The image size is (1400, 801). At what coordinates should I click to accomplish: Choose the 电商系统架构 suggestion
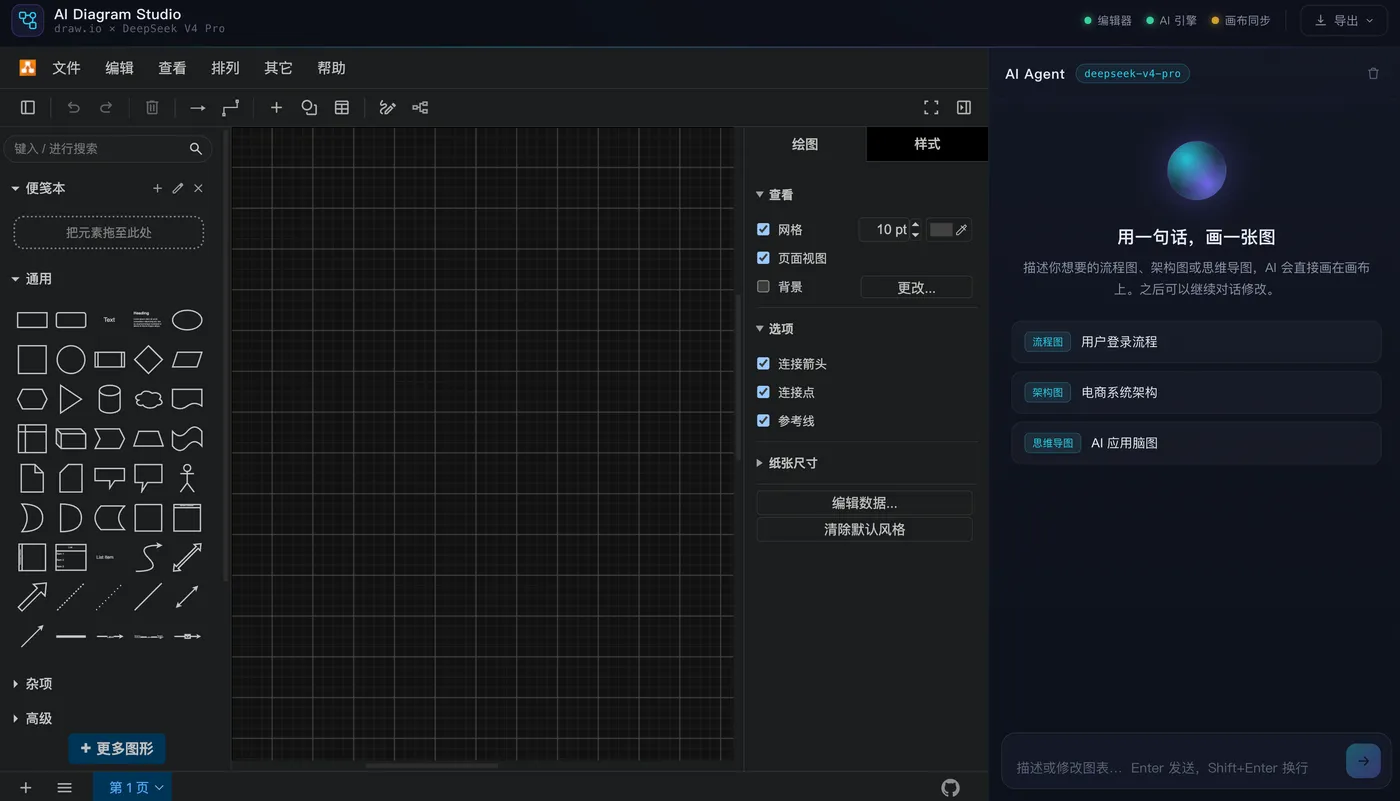click(x=1196, y=392)
